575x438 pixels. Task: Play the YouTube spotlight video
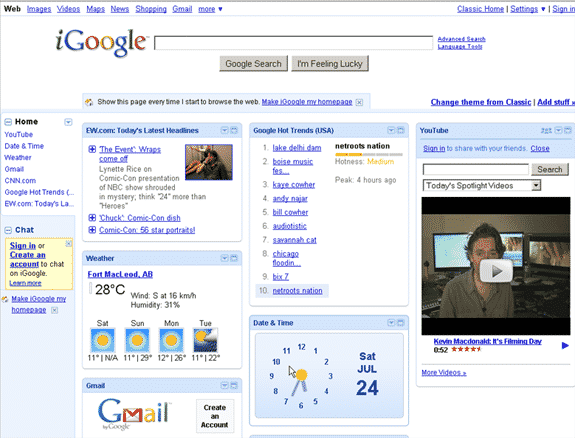[495, 271]
